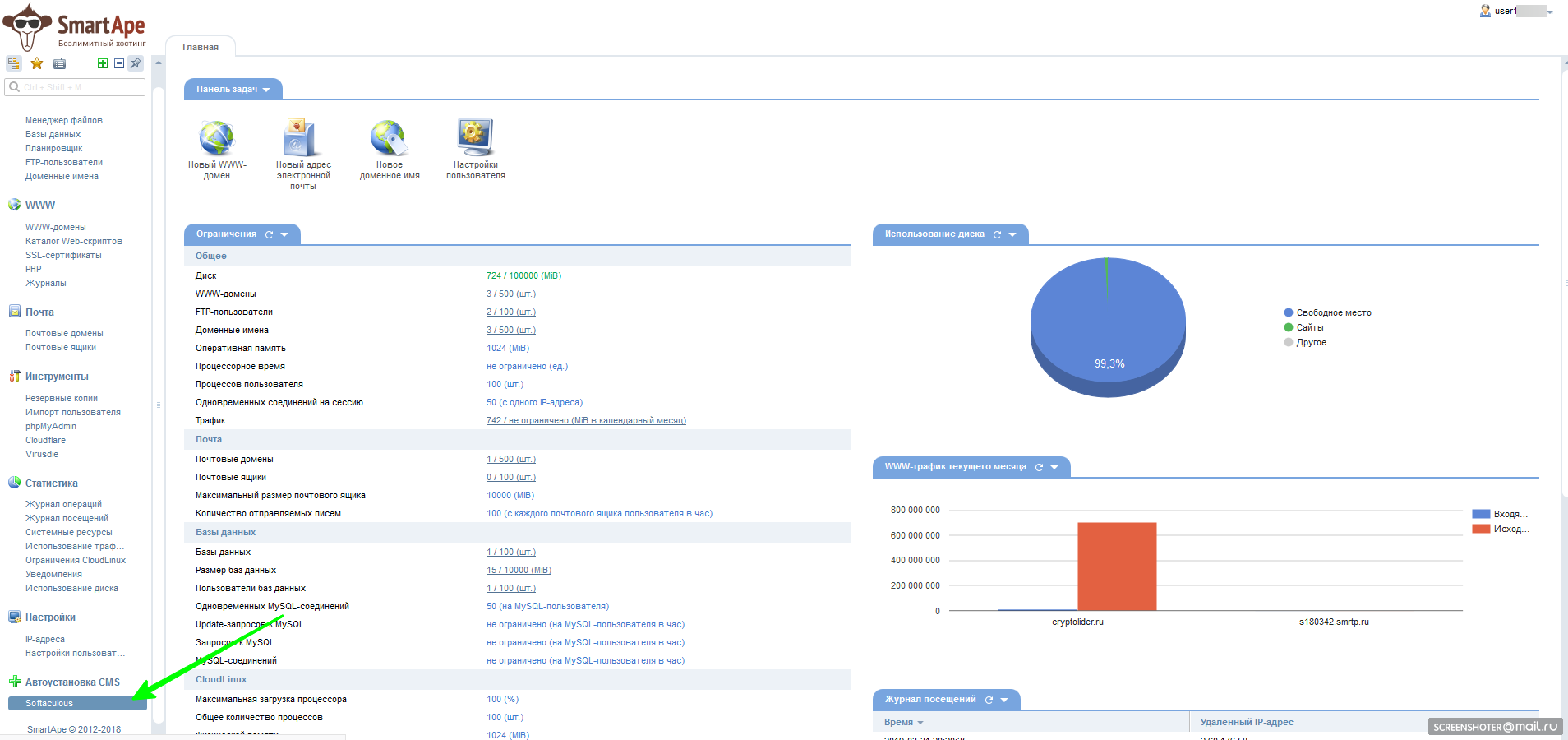Click the Новый WWW-домен globe icon
Viewport: 1568px width, 740px height.
click(217, 137)
